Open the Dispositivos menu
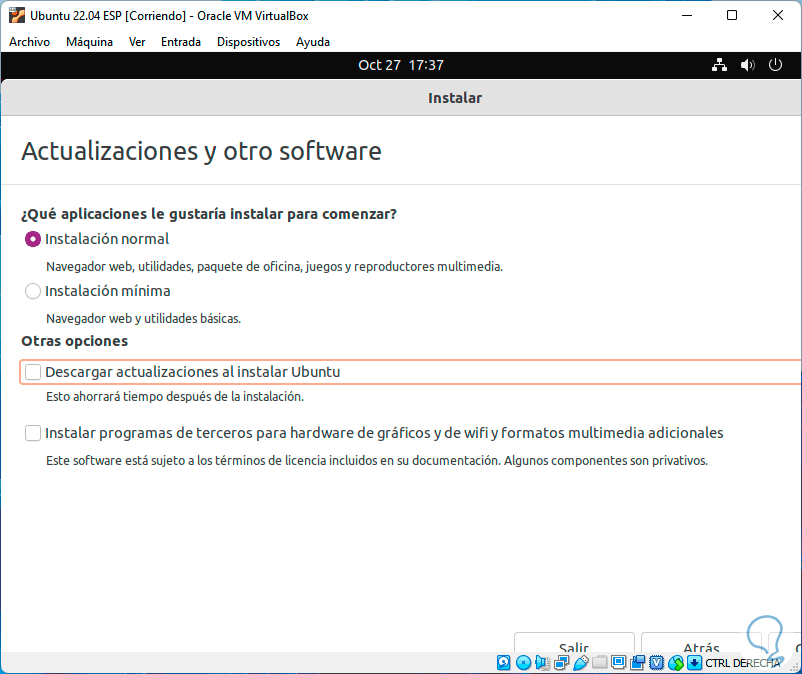Image resolution: width=802 pixels, height=674 pixels. [249, 42]
